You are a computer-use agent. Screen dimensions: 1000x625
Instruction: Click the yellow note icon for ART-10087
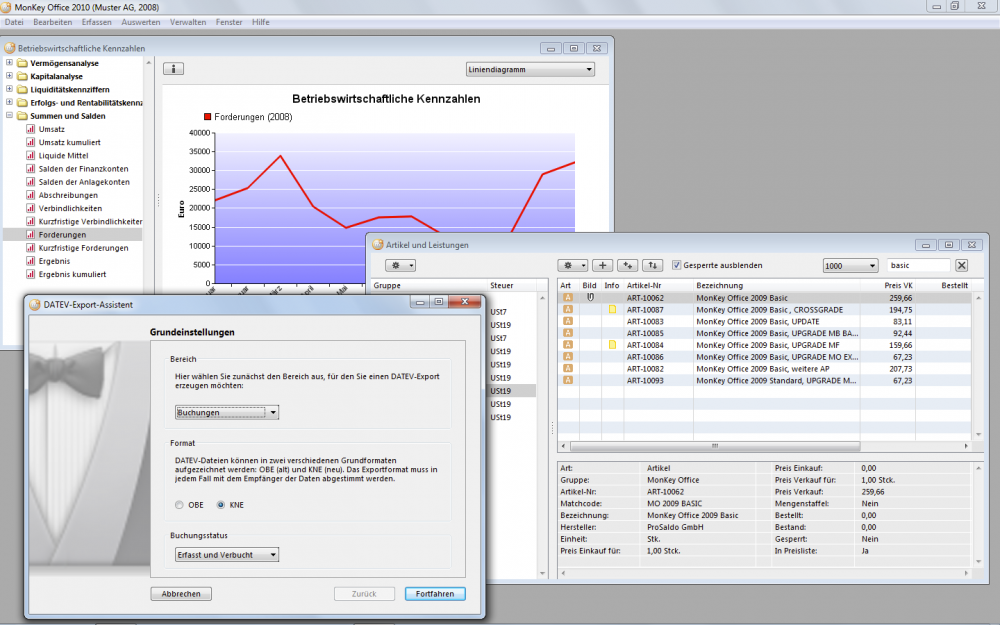612,310
